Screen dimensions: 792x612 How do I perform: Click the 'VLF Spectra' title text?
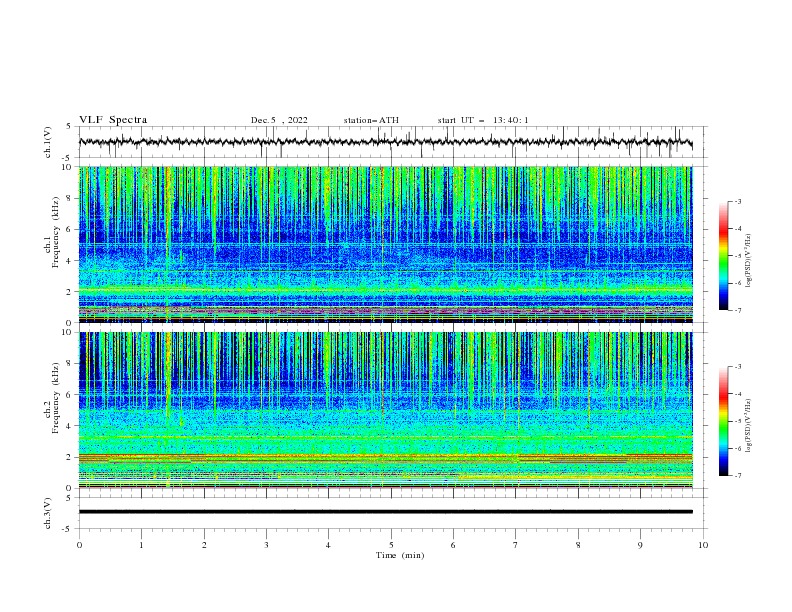coord(113,120)
